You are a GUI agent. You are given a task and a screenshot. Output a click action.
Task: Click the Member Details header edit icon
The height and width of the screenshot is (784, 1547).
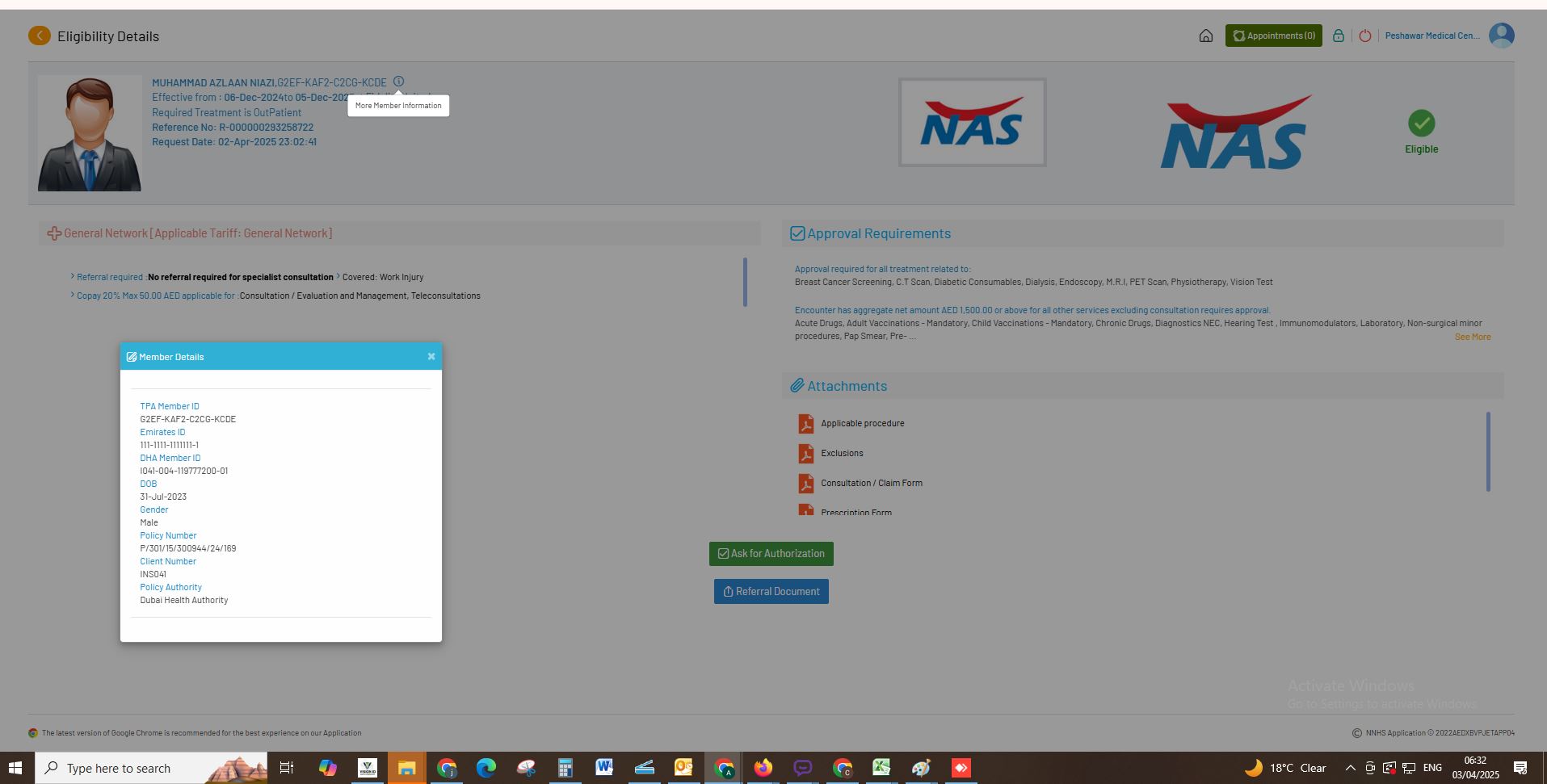tap(132, 357)
